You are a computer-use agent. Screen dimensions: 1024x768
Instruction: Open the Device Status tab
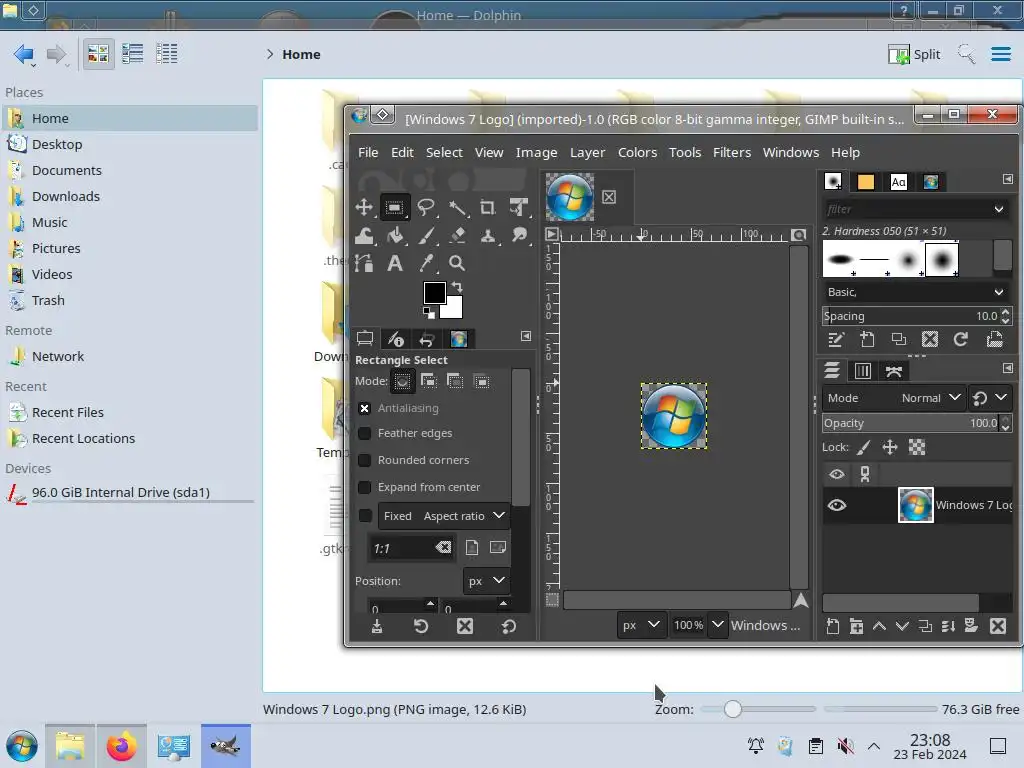(396, 339)
